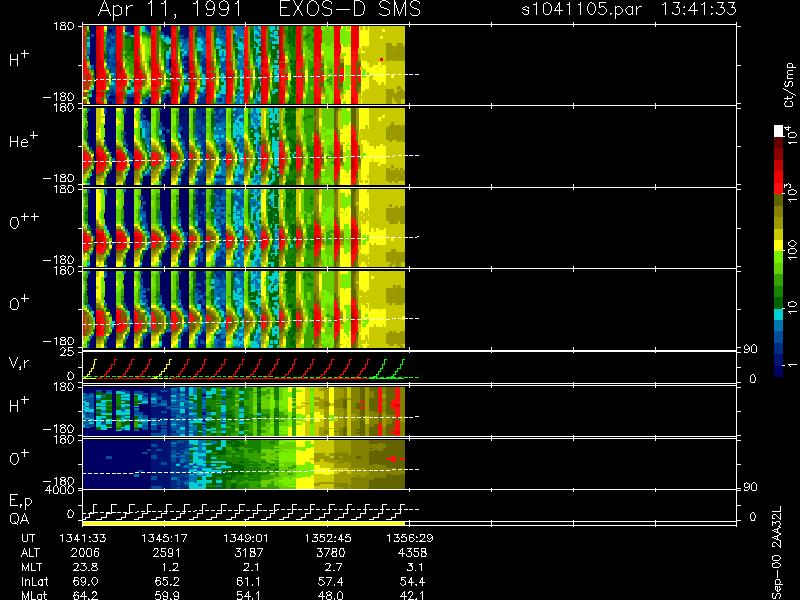Click the file name "s1041105.par"
800x600 pixels.
(582, 9)
